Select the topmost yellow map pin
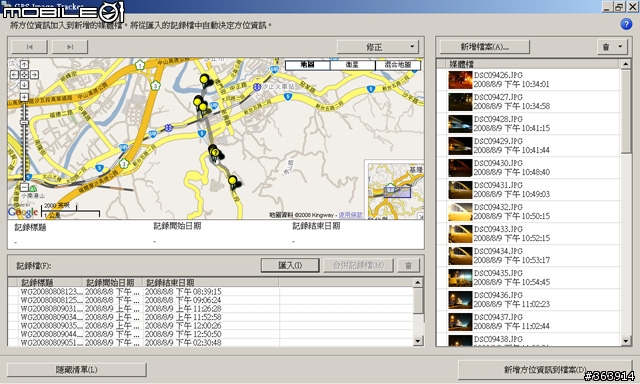Screen dimensions: 640x384 coord(204,80)
